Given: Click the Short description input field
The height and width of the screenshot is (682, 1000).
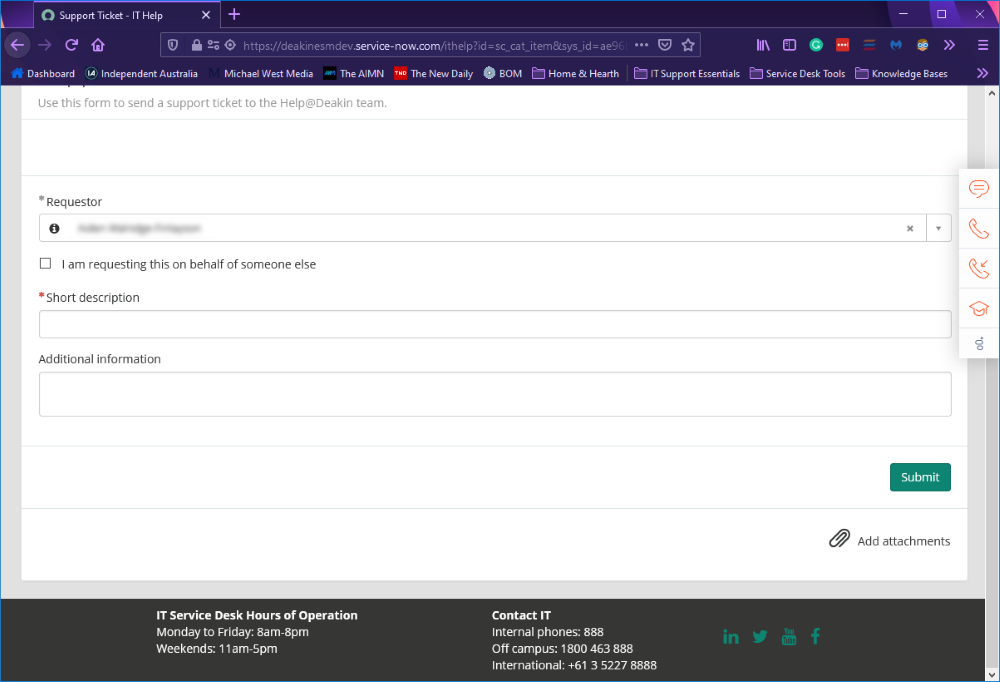Looking at the screenshot, I should click(494, 324).
